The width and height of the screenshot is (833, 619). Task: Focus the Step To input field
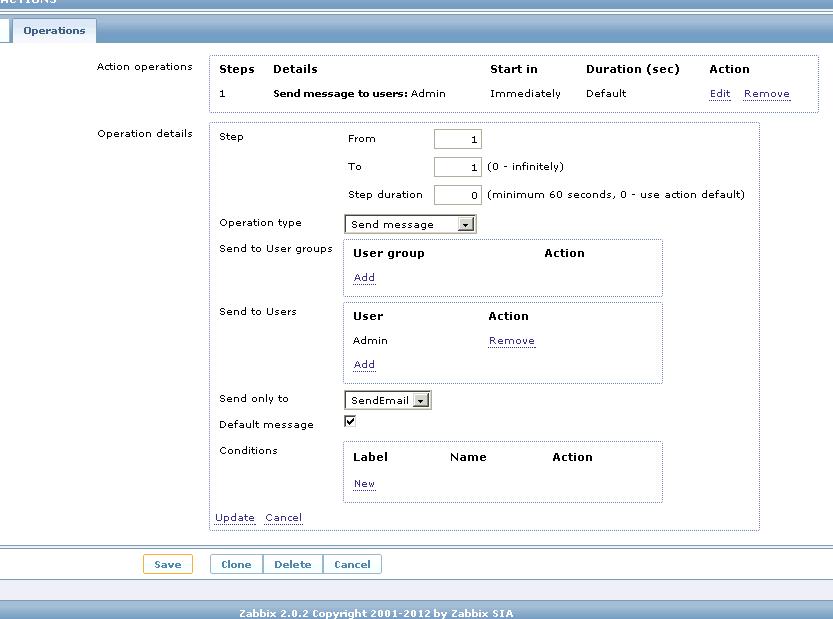(458, 167)
